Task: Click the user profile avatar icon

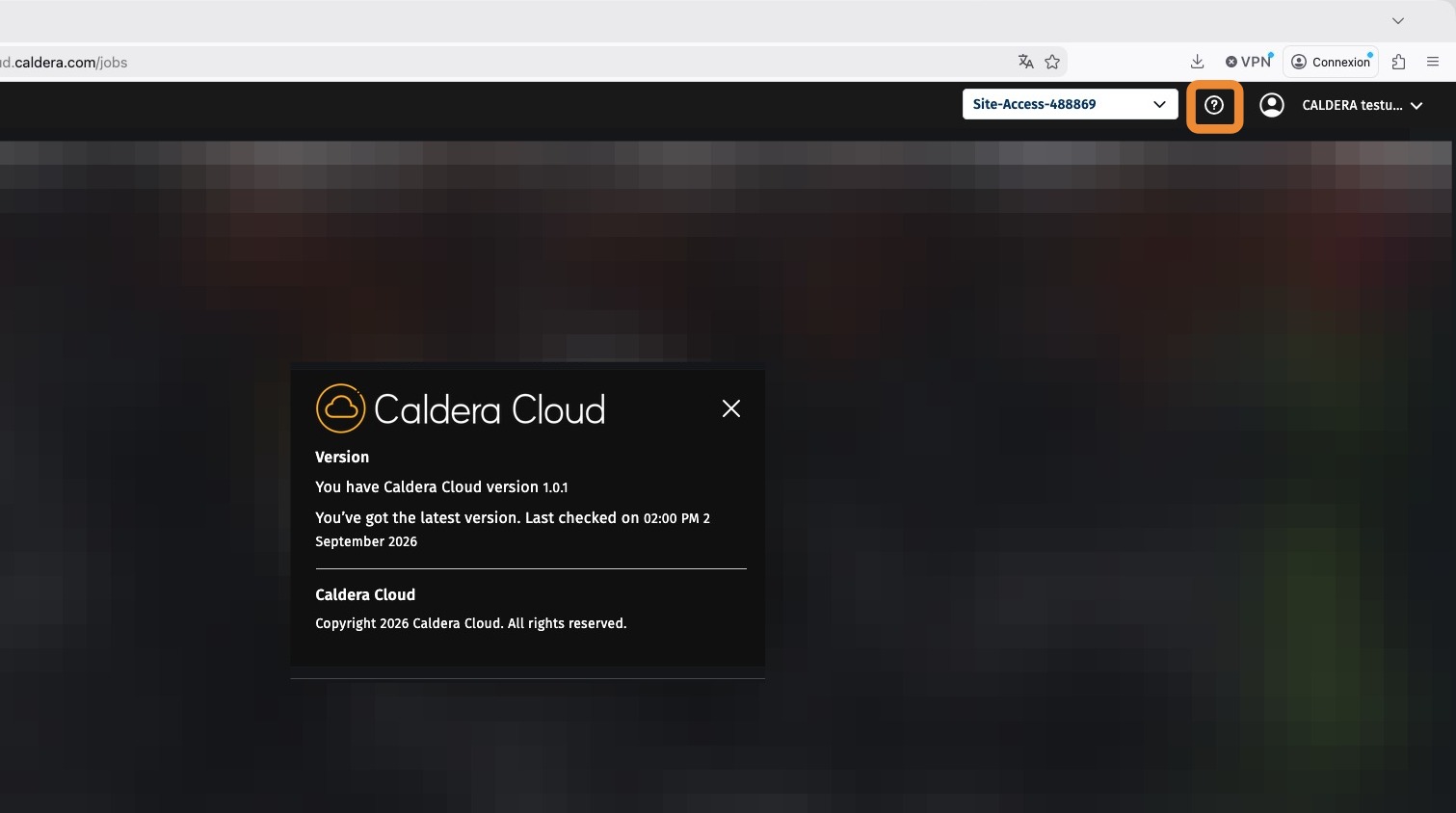Action: point(1272,105)
